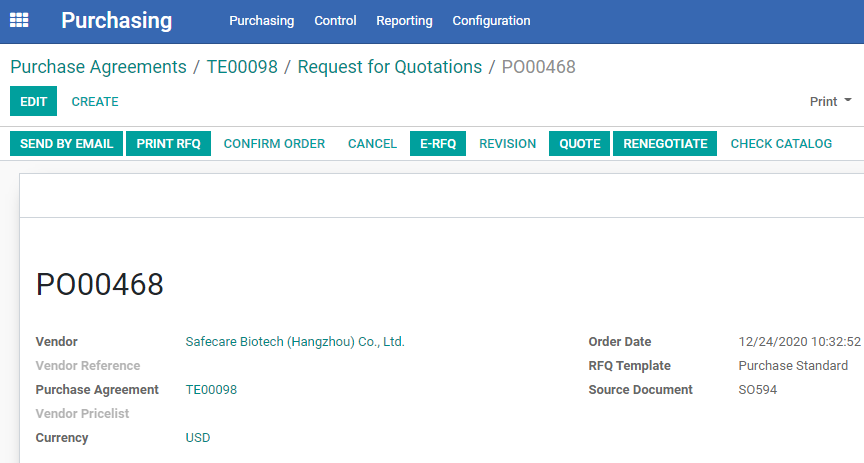Screen dimensions: 864x463
Task: Click the Currency label
Action: pos(62,438)
